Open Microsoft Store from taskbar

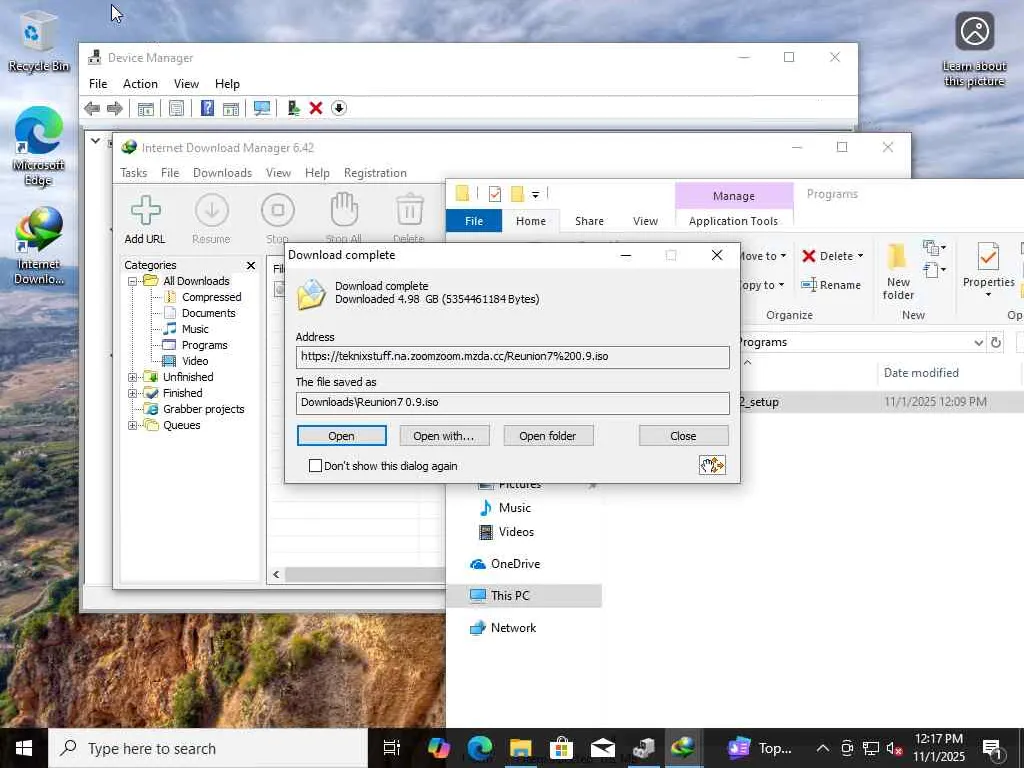[x=561, y=748]
